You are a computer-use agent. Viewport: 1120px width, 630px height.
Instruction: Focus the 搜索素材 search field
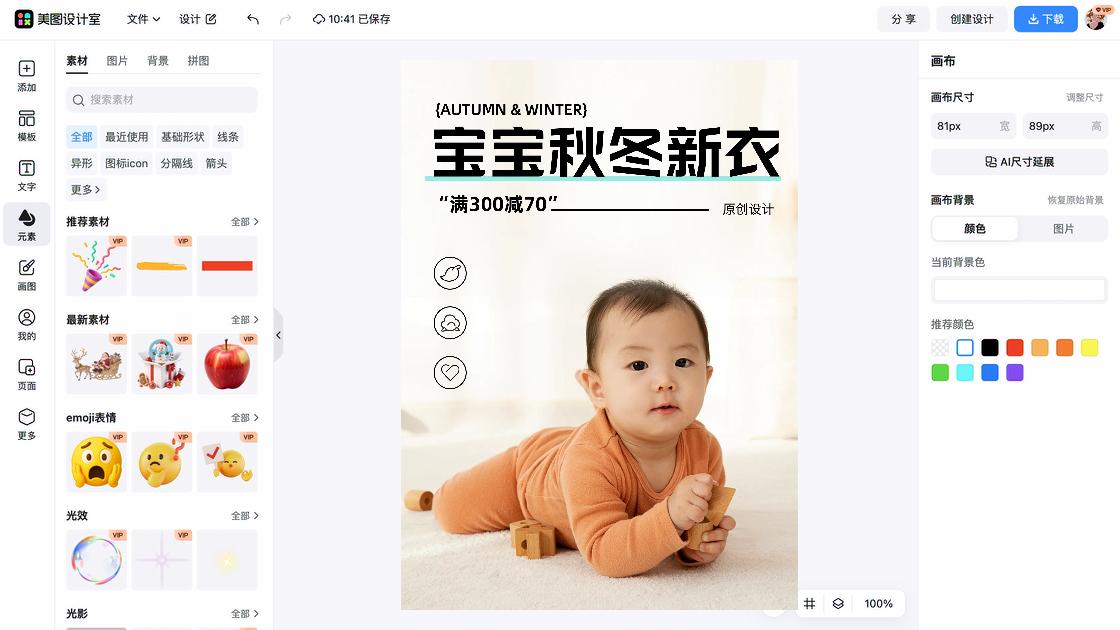point(162,99)
